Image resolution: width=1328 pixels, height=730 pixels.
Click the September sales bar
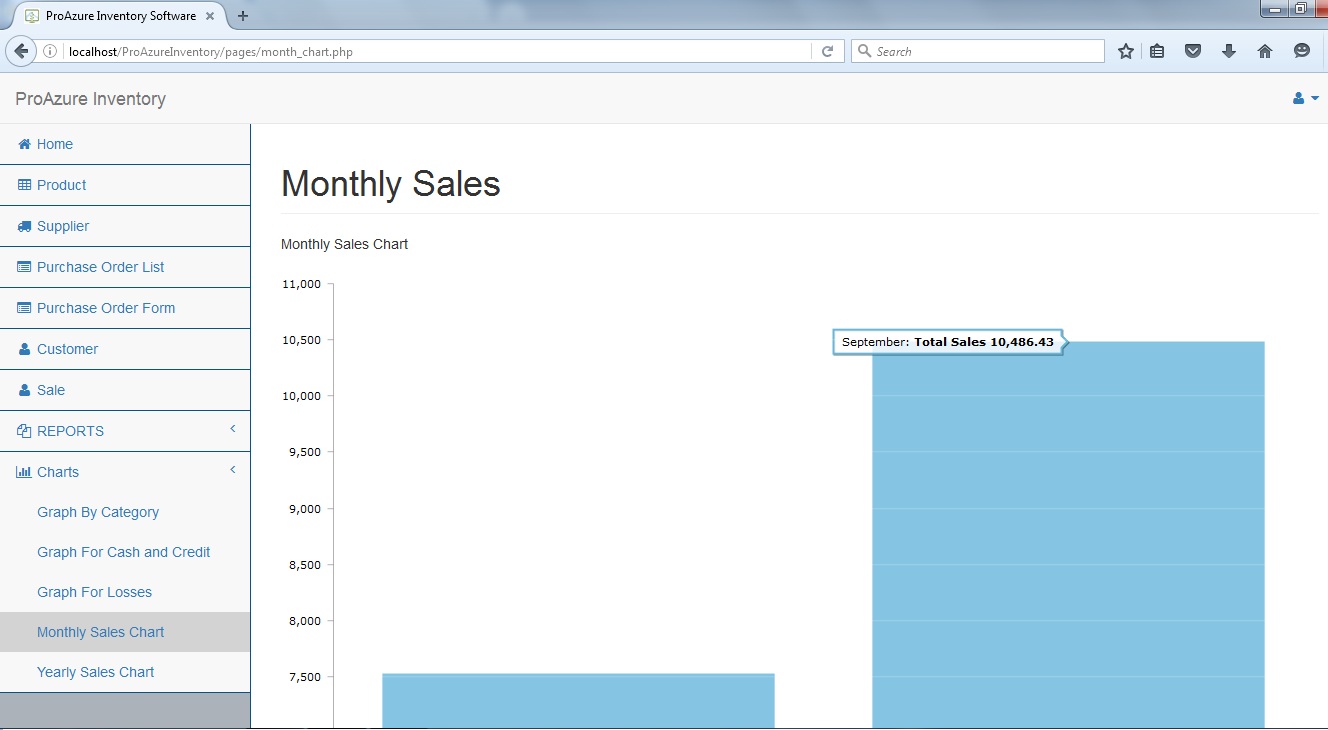coord(1068,540)
